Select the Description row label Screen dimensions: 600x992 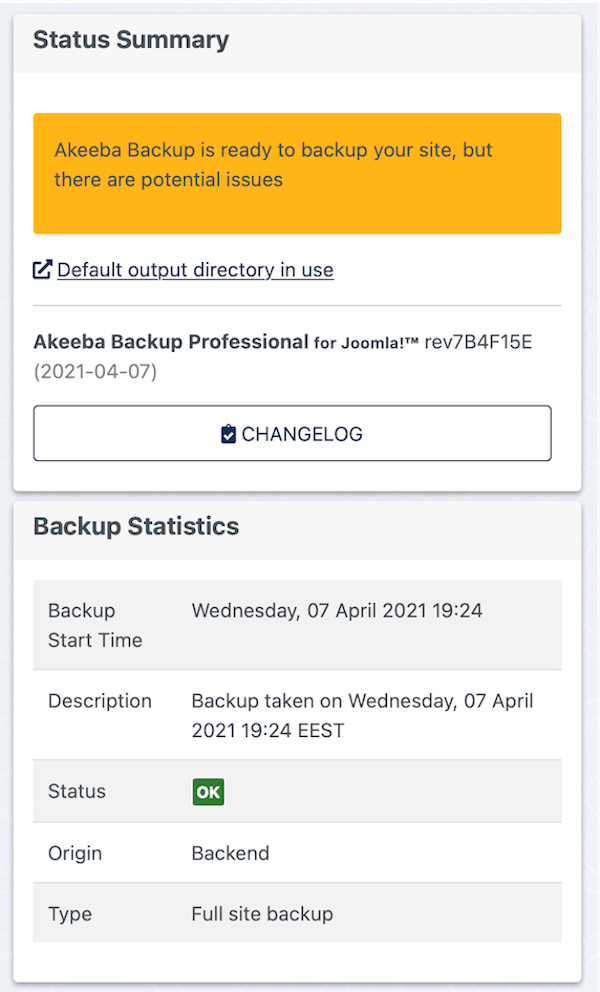100,701
